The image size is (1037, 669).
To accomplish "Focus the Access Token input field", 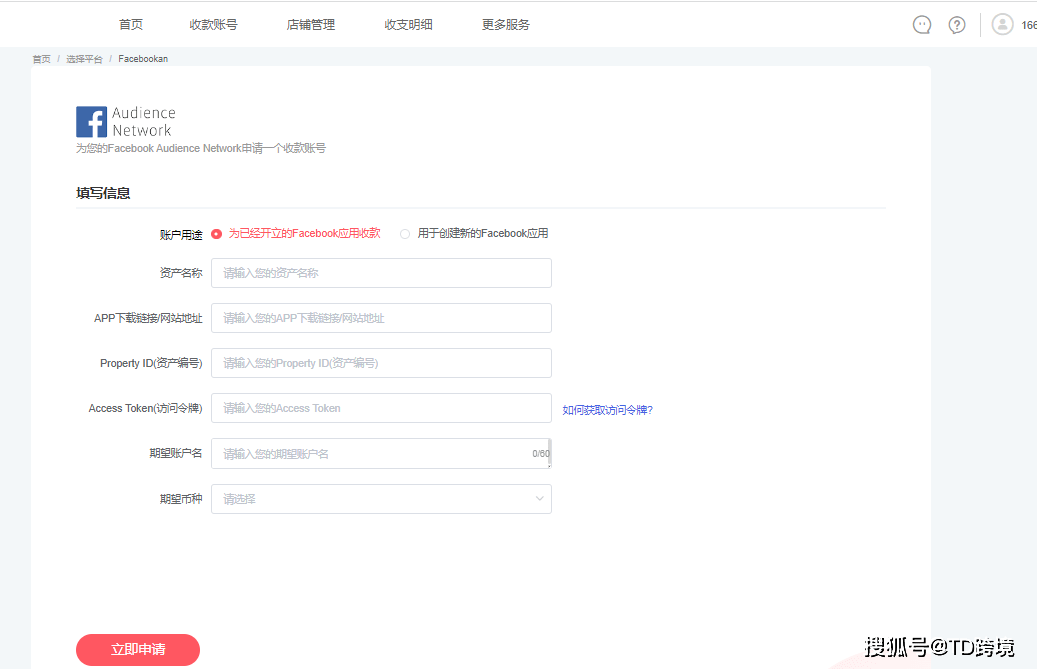I will 381,408.
